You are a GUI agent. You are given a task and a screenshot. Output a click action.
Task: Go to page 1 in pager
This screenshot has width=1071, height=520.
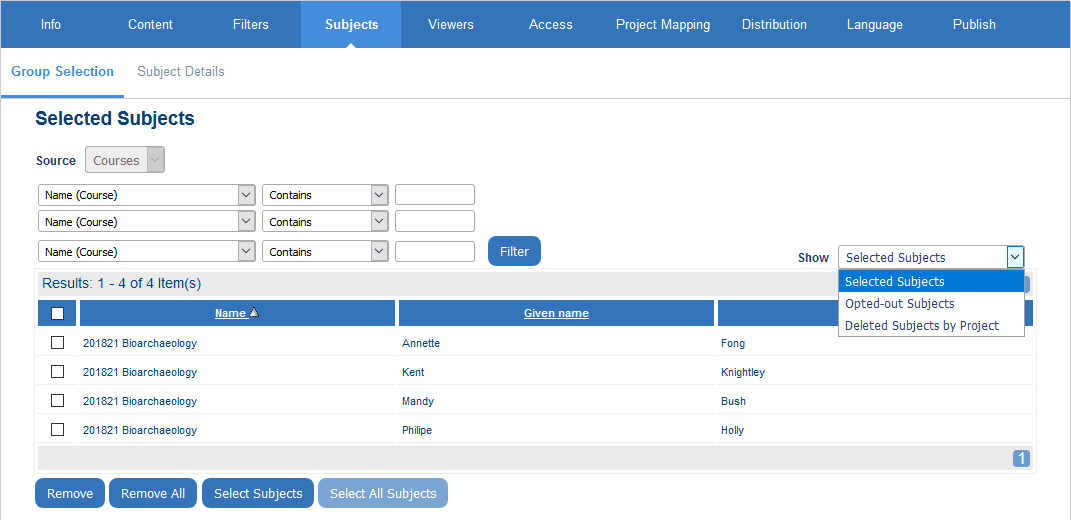[1021, 459]
